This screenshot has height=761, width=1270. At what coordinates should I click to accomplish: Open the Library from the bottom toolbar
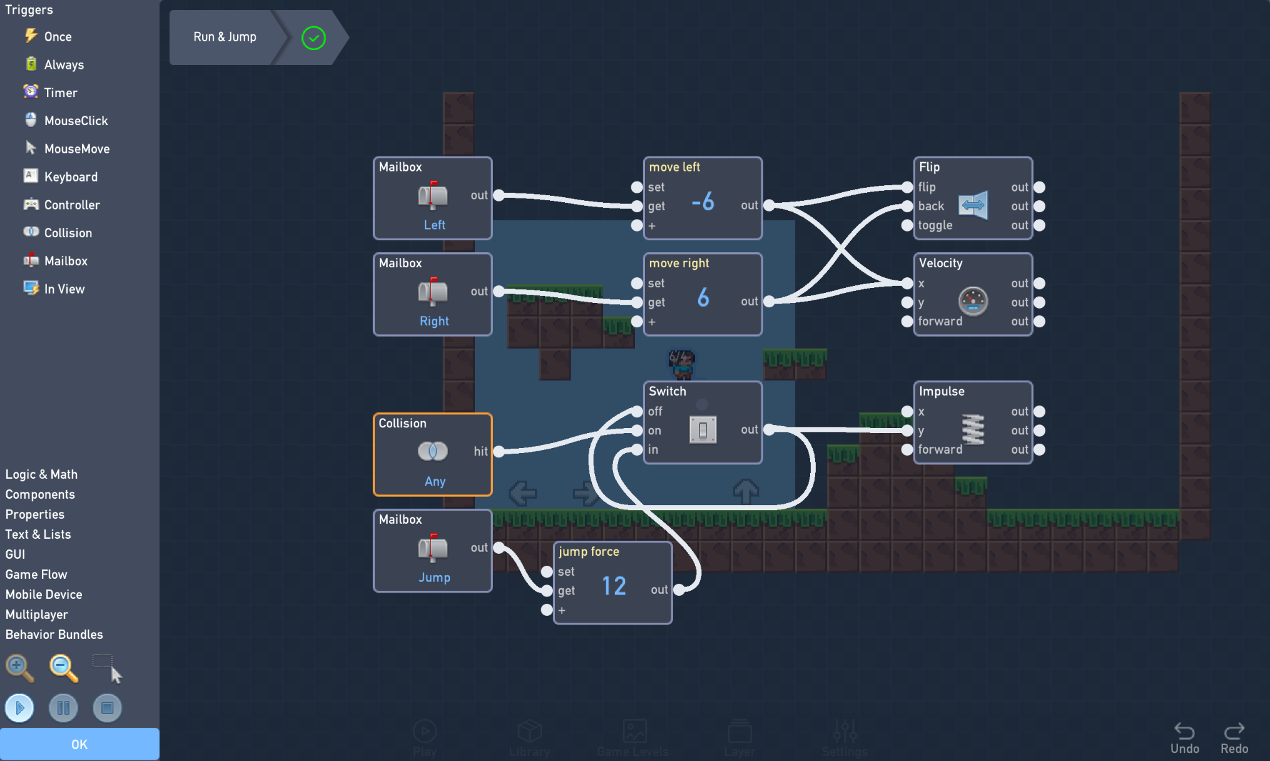coord(529,731)
